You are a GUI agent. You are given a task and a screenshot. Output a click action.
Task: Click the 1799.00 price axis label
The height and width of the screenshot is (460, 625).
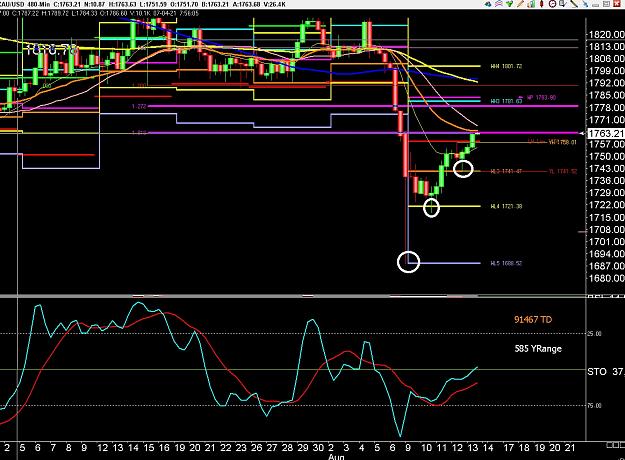606,71
